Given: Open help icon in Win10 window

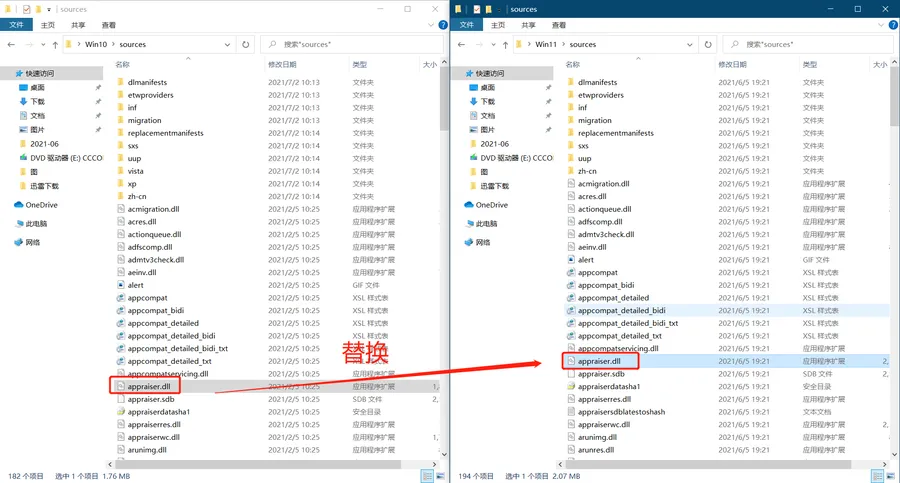Looking at the screenshot, I should click(x=443, y=25).
